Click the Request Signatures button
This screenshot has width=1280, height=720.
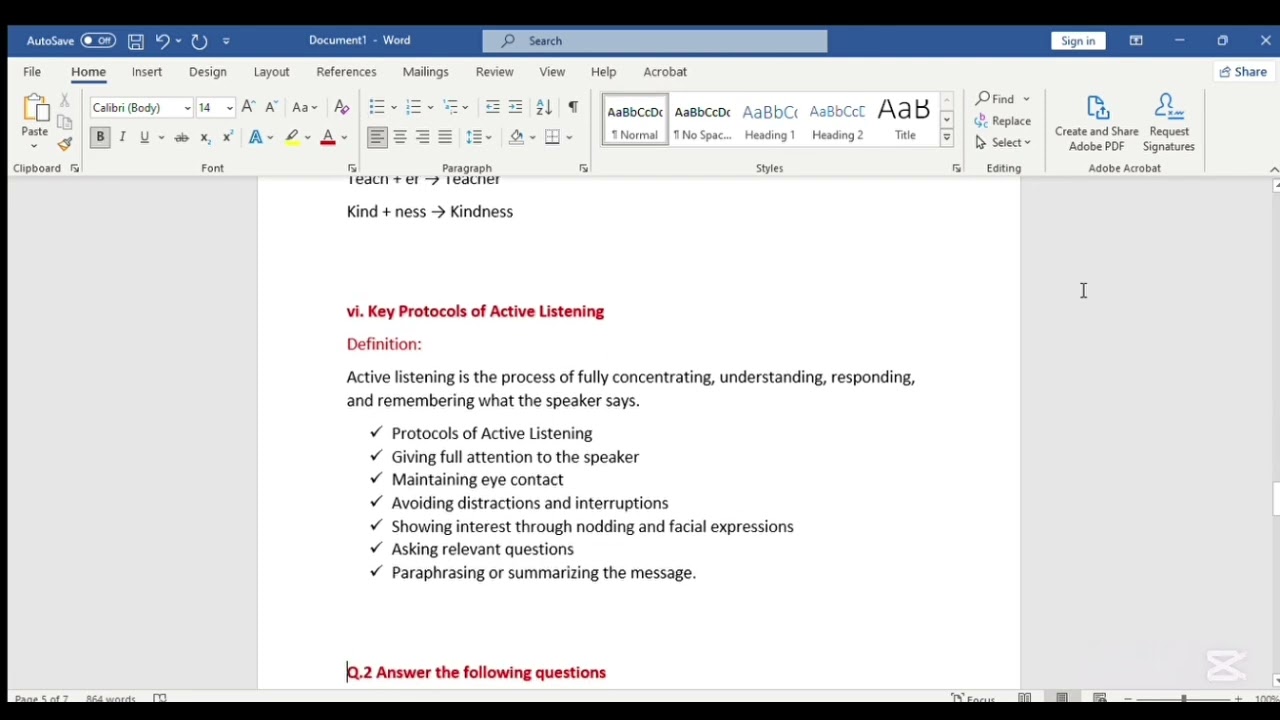(1169, 123)
